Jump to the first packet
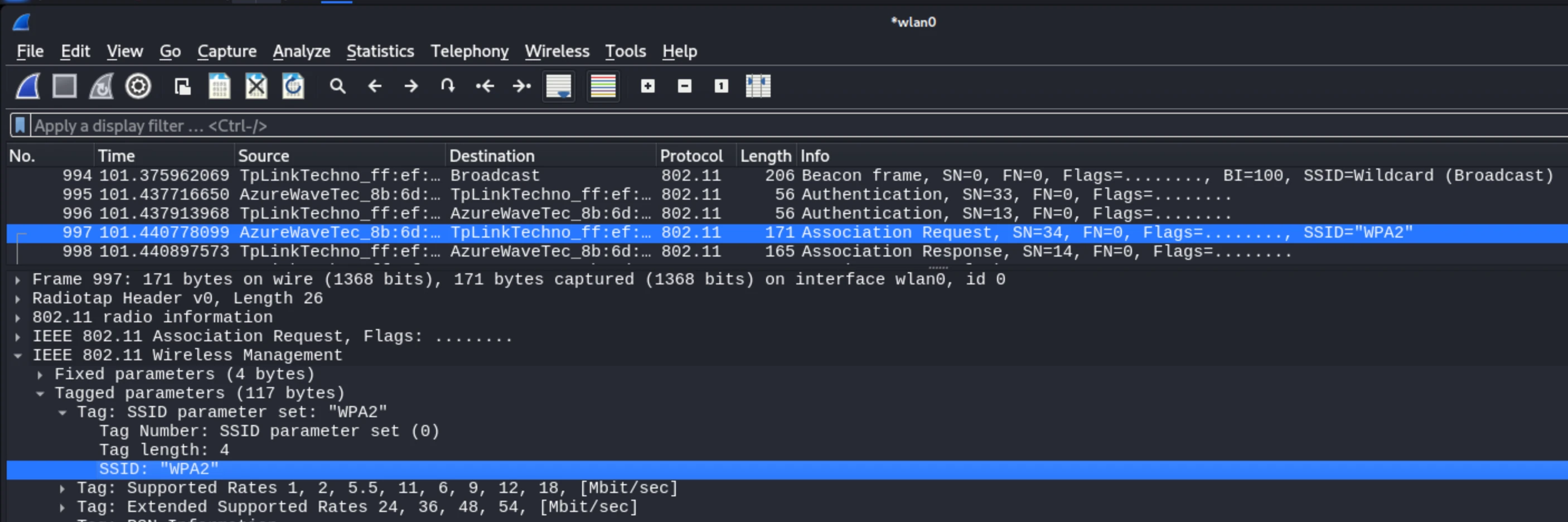The width and height of the screenshot is (1568, 522). tap(485, 86)
